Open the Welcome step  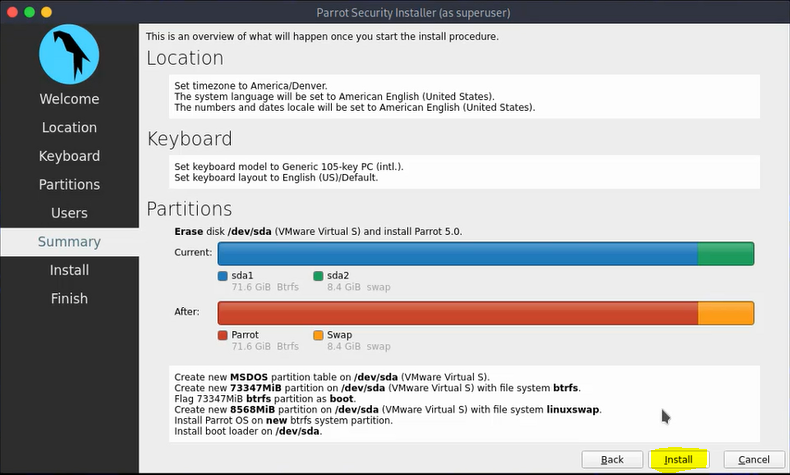click(x=69, y=99)
